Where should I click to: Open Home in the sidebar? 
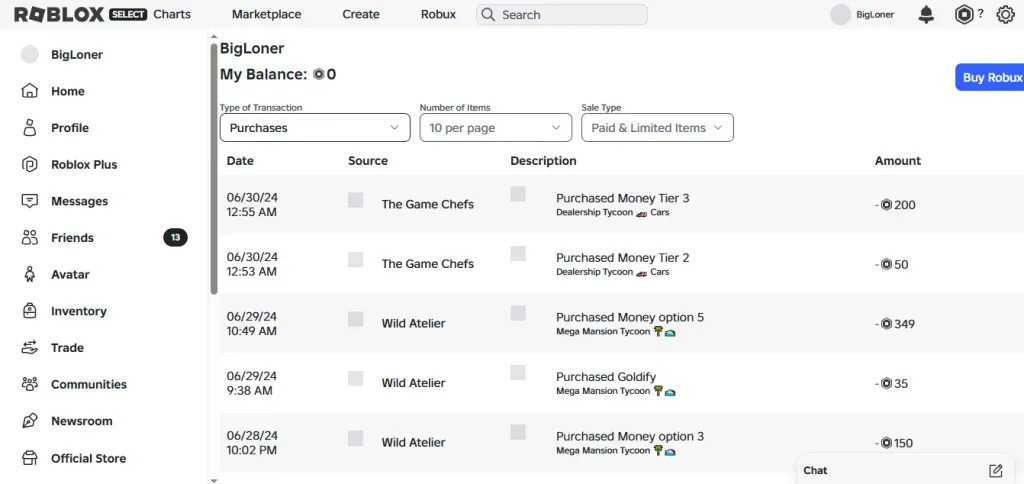click(x=68, y=91)
